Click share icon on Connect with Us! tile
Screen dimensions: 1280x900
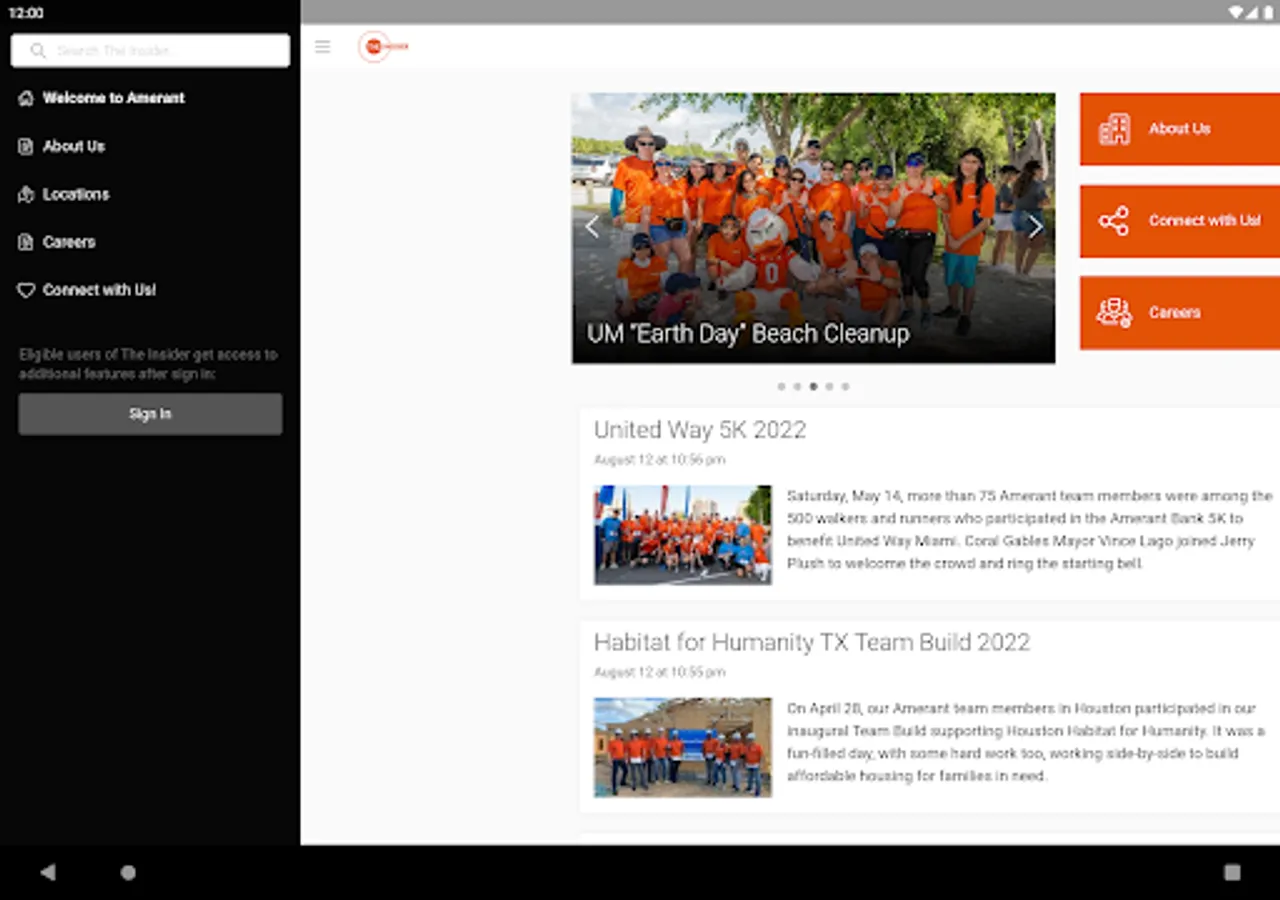[x=1114, y=221]
